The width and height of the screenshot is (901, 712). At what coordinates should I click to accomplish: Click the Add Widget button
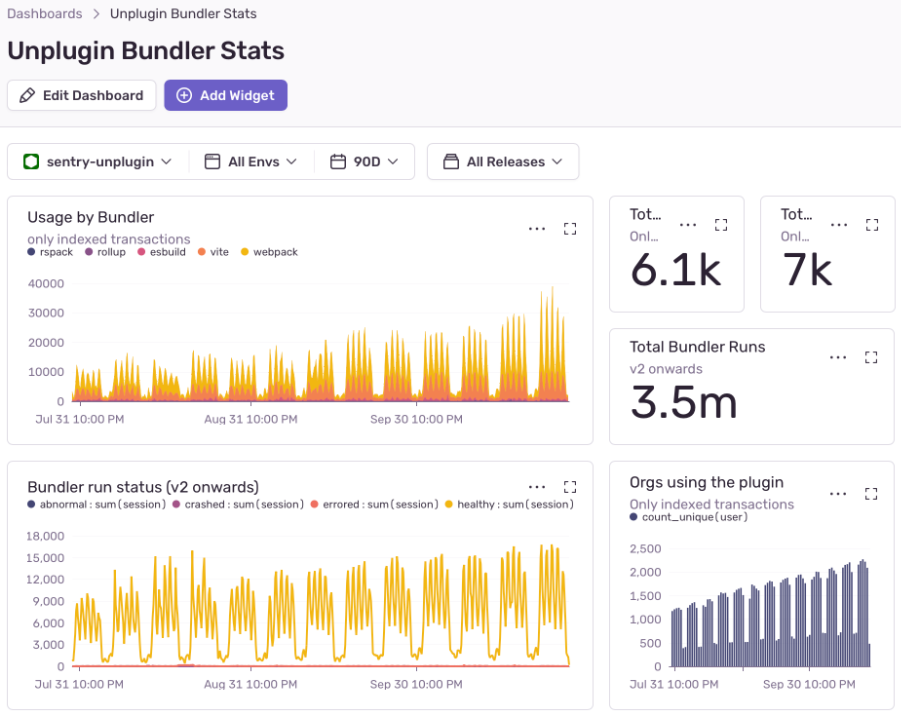pos(225,95)
